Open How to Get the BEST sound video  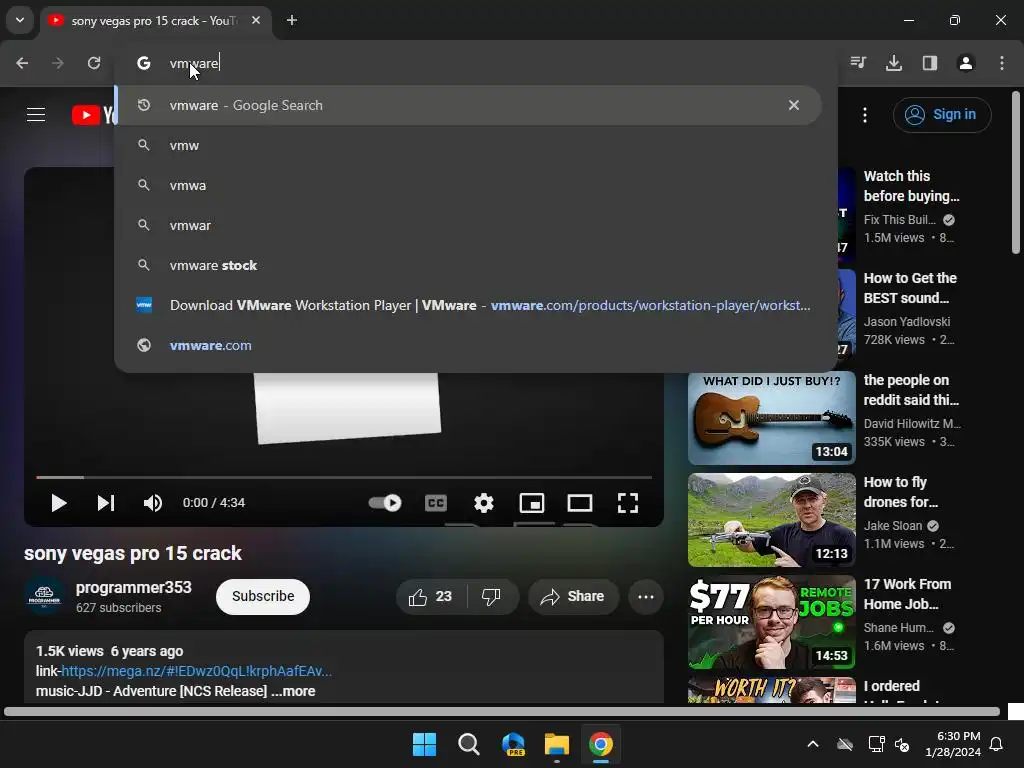tap(910, 288)
